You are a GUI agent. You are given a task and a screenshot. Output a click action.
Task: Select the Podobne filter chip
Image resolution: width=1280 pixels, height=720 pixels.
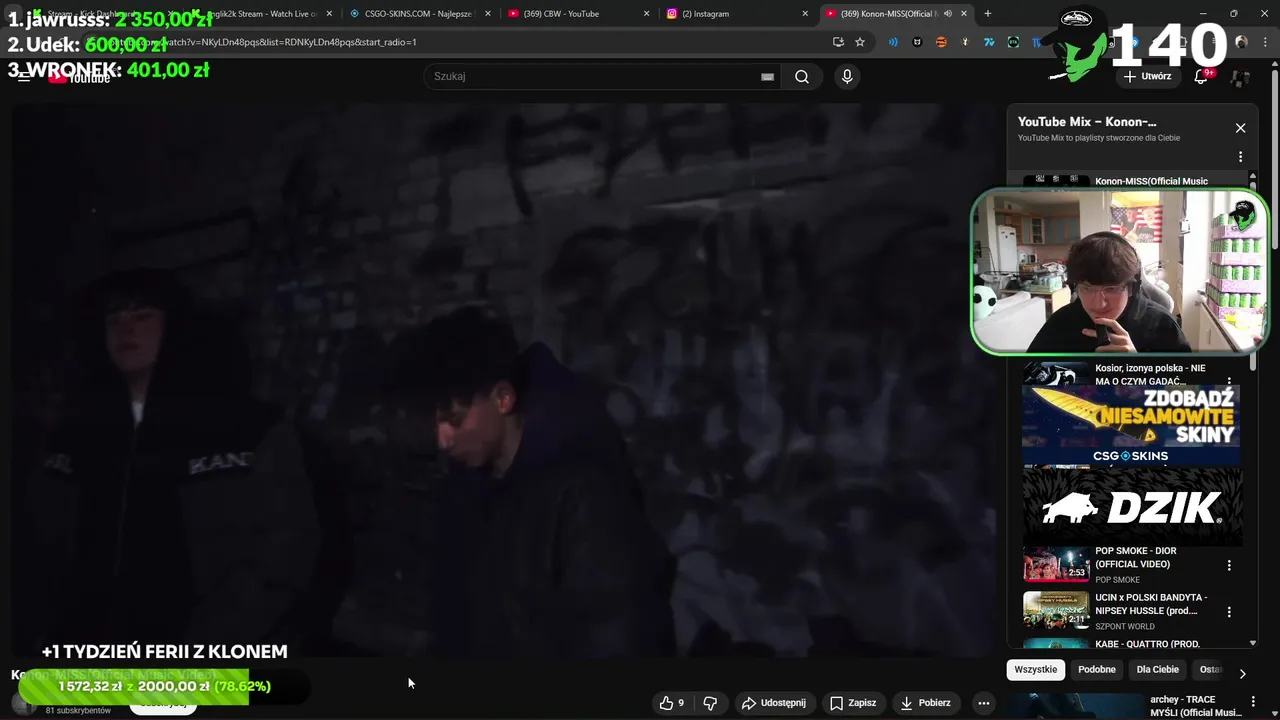1097,670
